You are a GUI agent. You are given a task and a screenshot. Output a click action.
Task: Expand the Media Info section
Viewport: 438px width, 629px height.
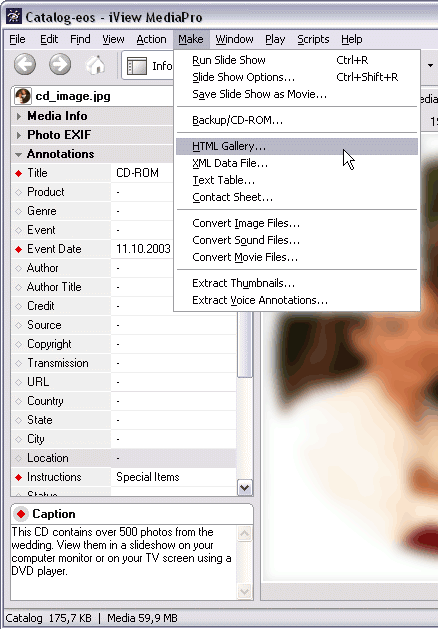tap(18, 116)
